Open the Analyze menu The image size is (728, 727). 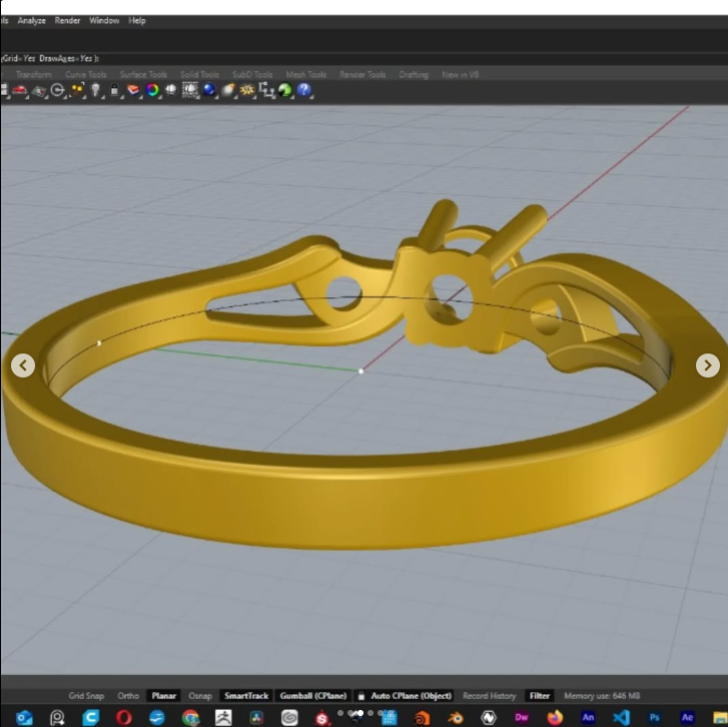(x=31, y=20)
